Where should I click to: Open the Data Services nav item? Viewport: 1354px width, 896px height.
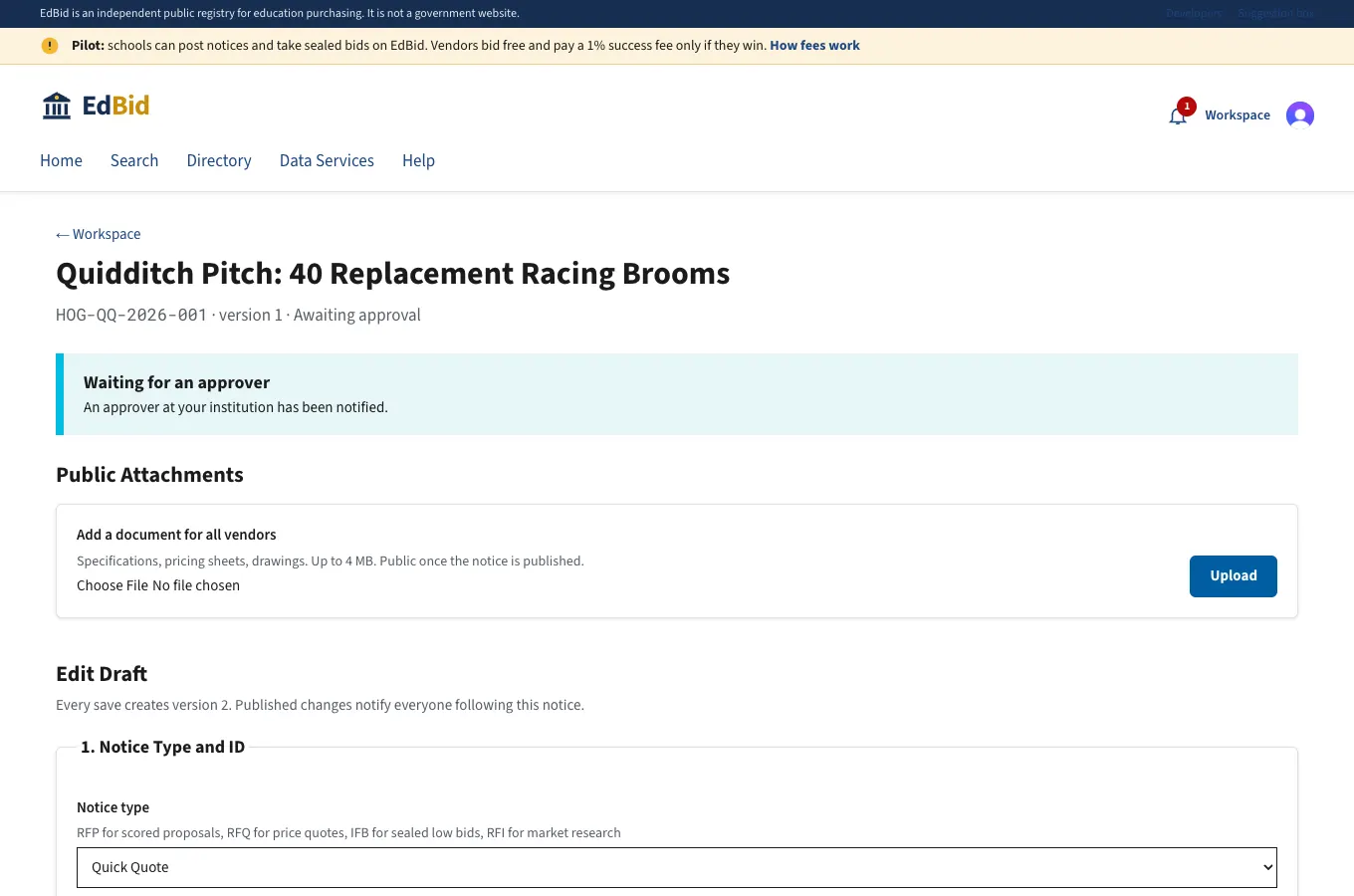point(327,160)
